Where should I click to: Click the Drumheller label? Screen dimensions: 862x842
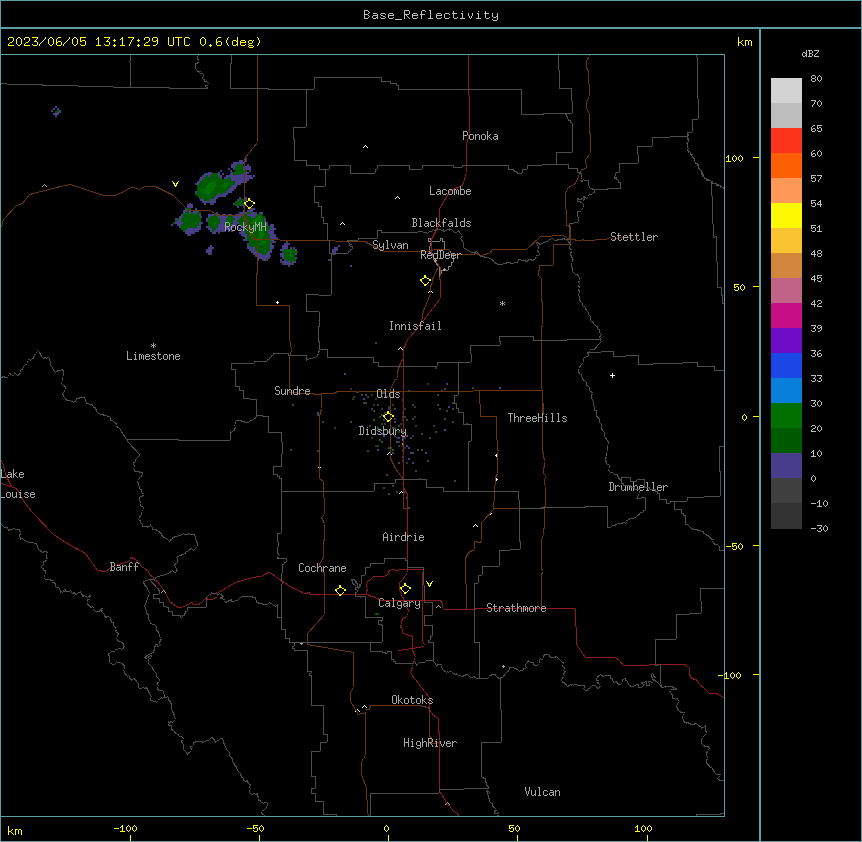(638, 487)
